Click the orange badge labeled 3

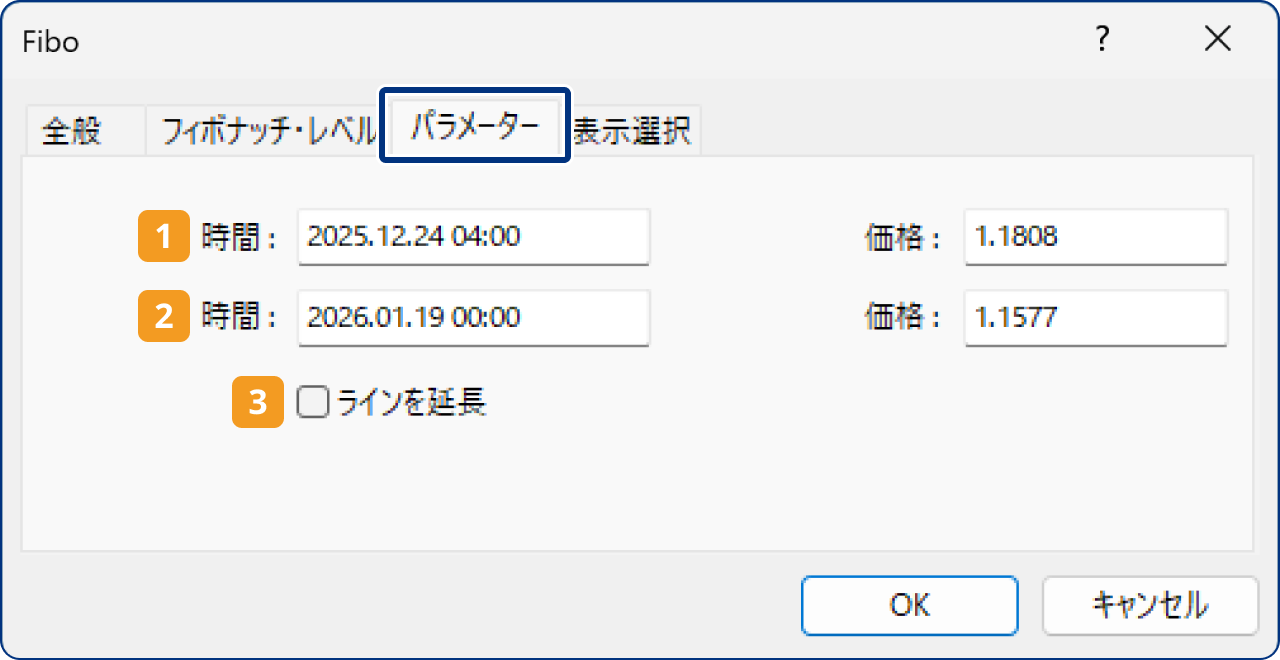click(256, 402)
